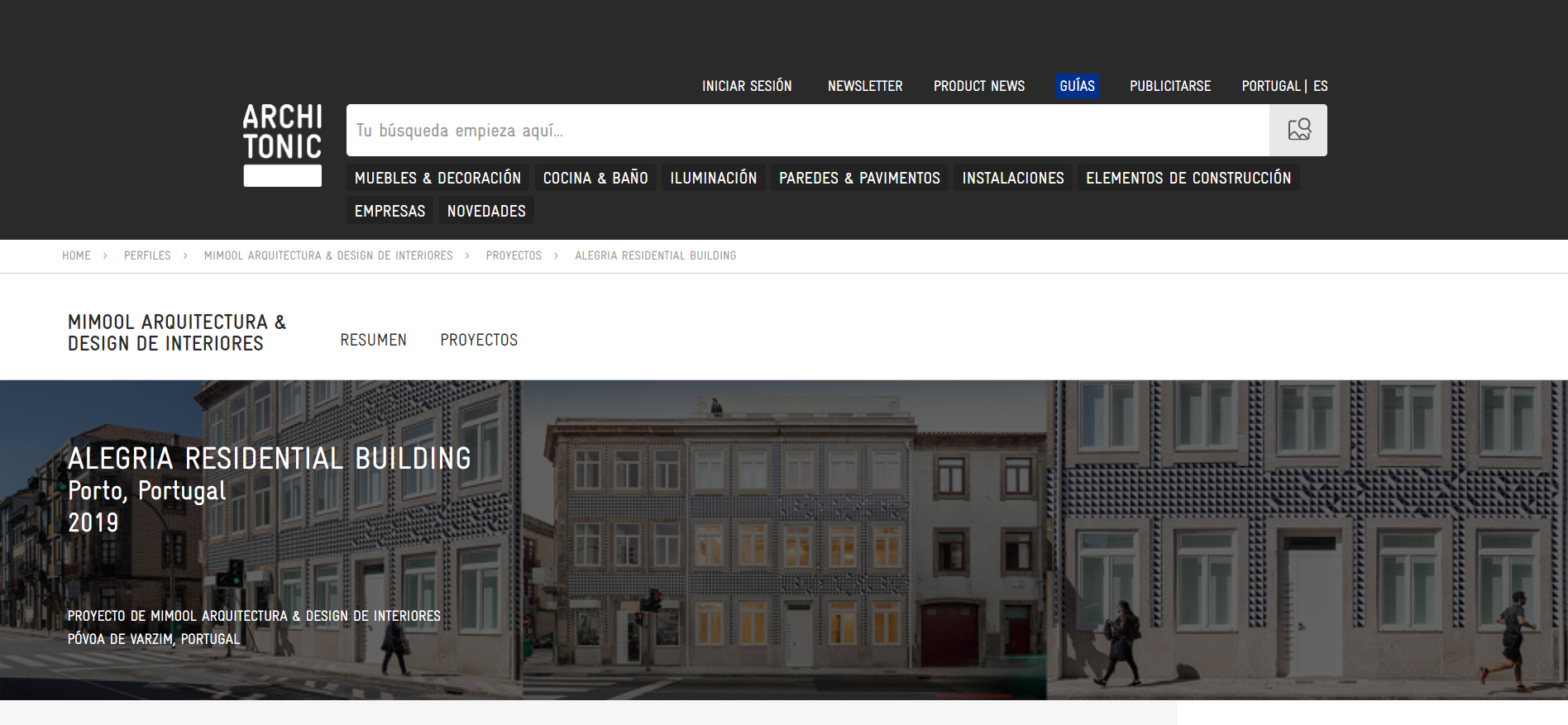Open right photo with running man
This screenshot has width=1568, height=725.
1307,540
